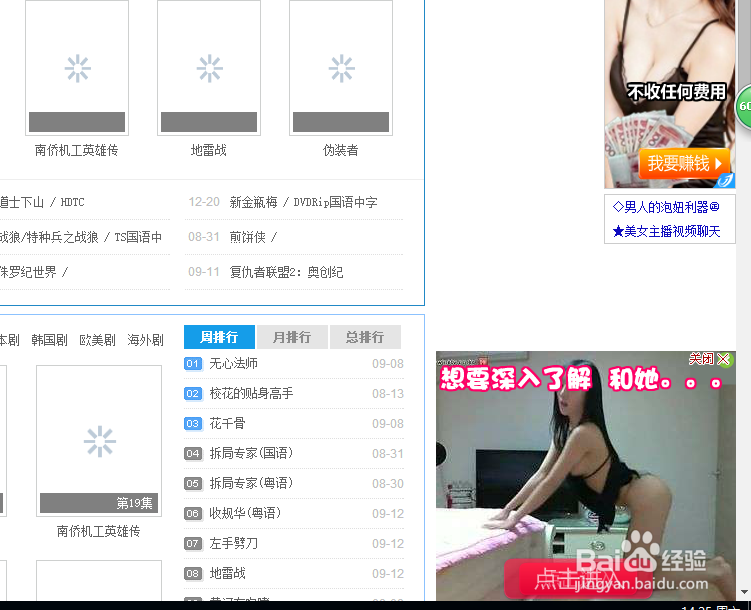Open the 地雷战 title under top poster
Viewport: 751px width, 610px height.
point(209,150)
